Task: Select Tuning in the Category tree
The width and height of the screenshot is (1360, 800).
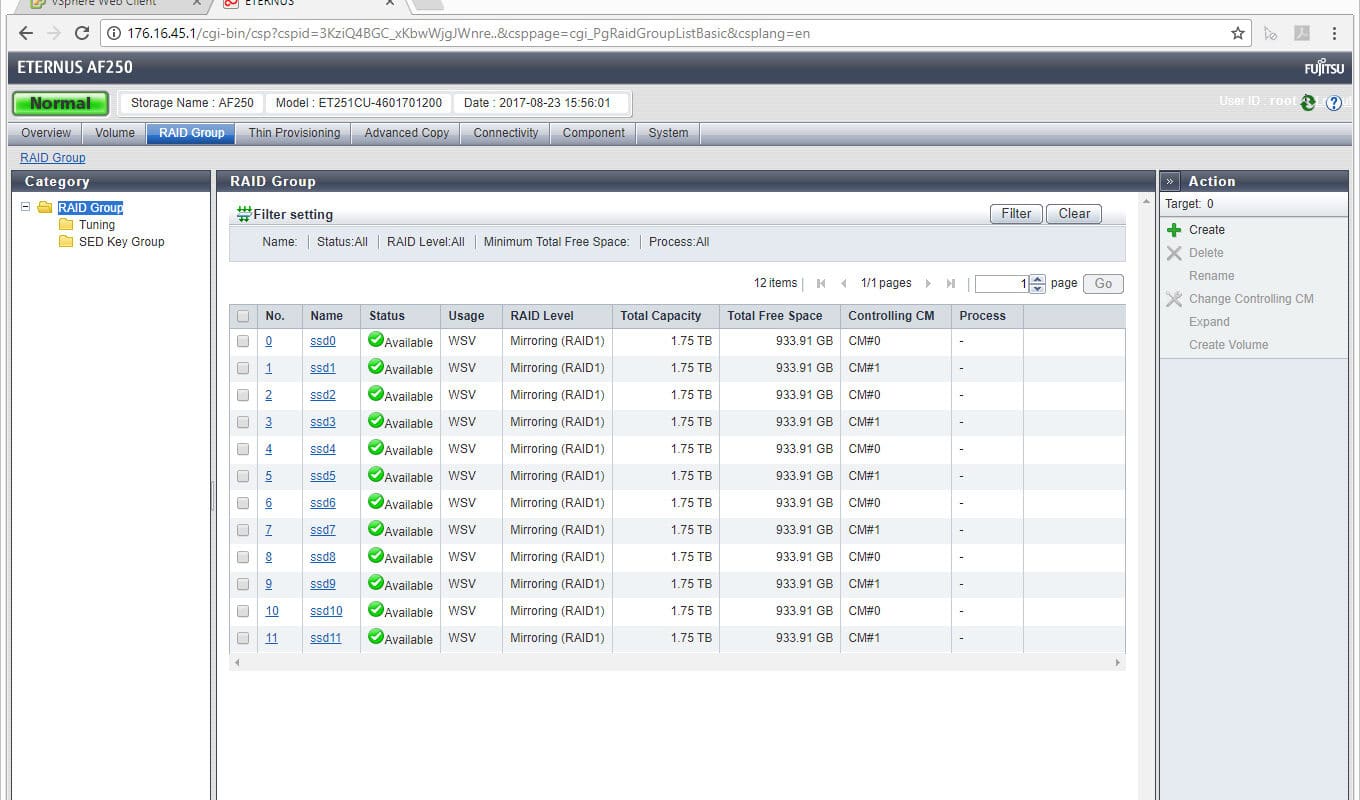Action: point(97,225)
